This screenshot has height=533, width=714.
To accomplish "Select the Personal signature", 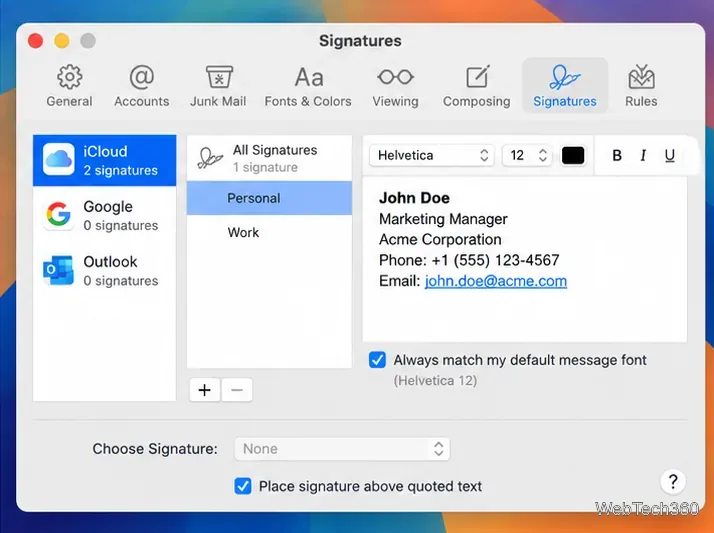I will coord(269,198).
